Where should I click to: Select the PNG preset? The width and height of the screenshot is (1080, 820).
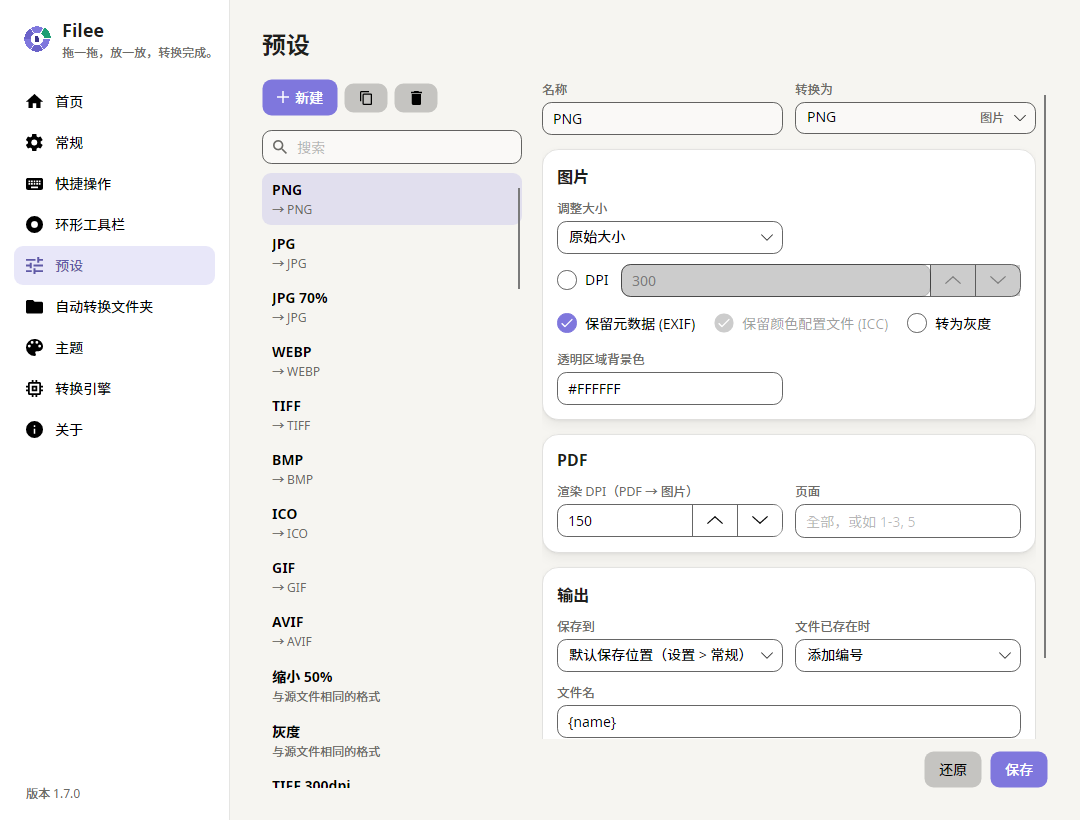[391, 199]
